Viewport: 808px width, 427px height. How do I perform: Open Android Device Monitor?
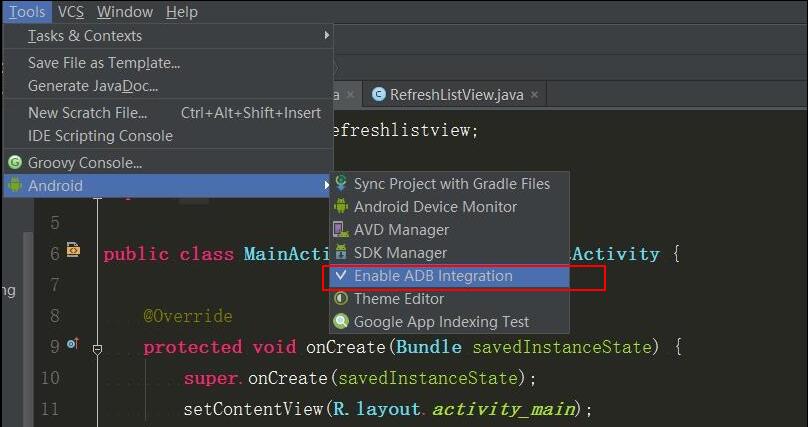coord(449,207)
